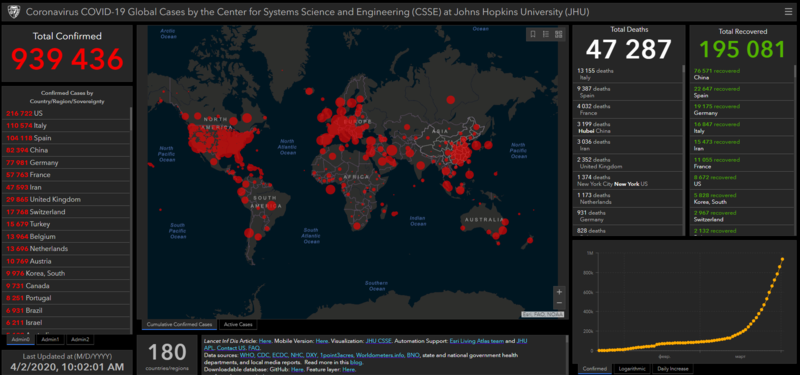Zoom out on the map with minus button
800x375 pixels.
pyautogui.click(x=559, y=304)
